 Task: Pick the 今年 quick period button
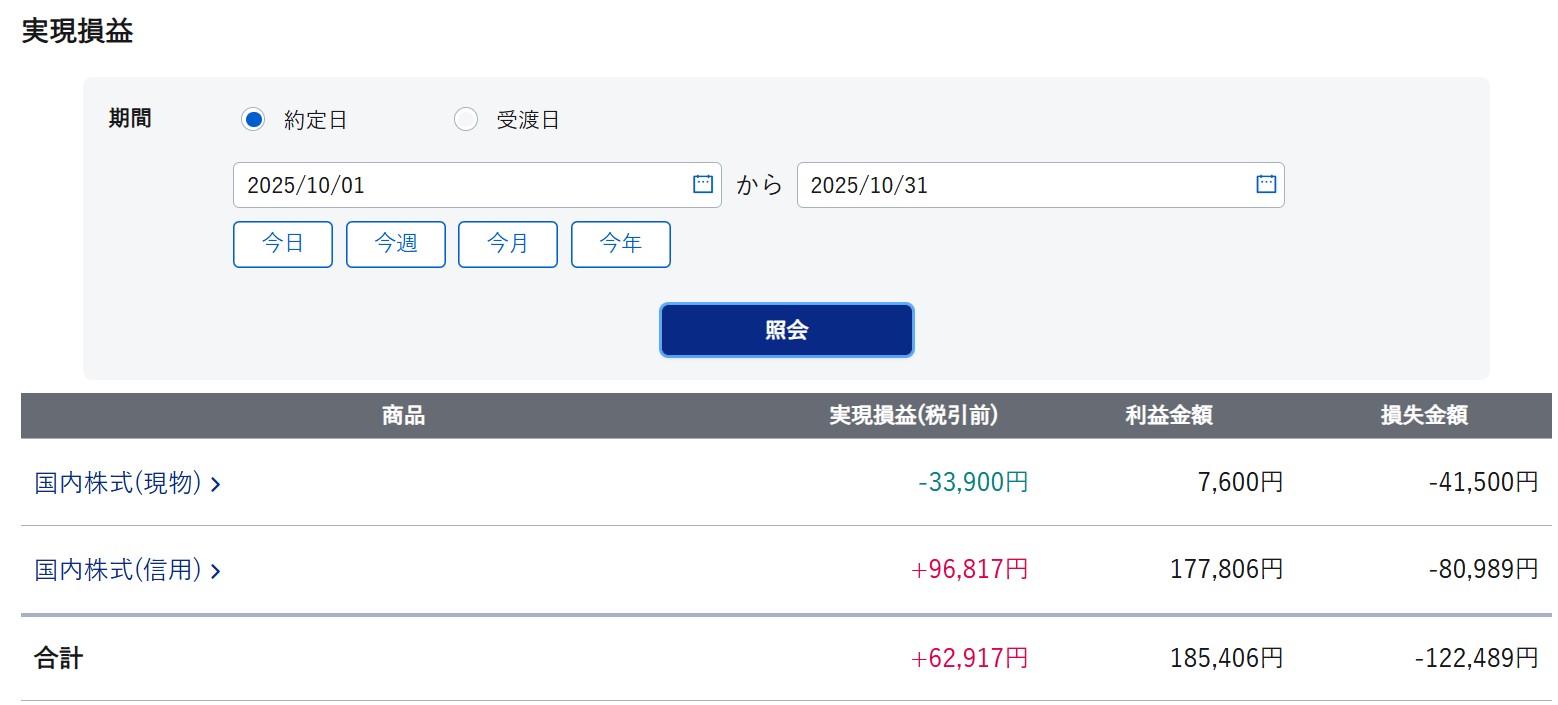click(x=621, y=245)
